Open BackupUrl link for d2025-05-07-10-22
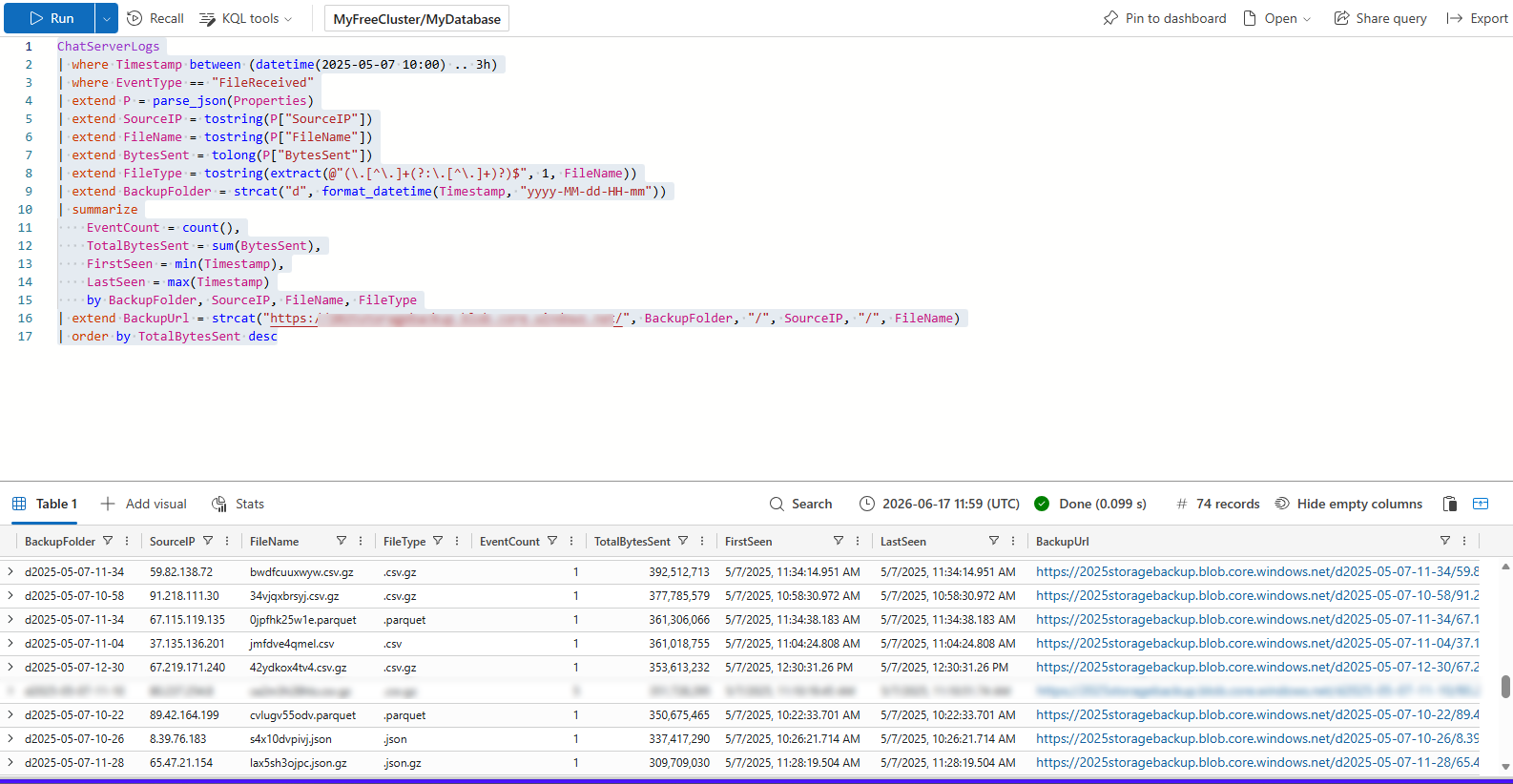This screenshot has width=1513, height=784. tap(1257, 715)
